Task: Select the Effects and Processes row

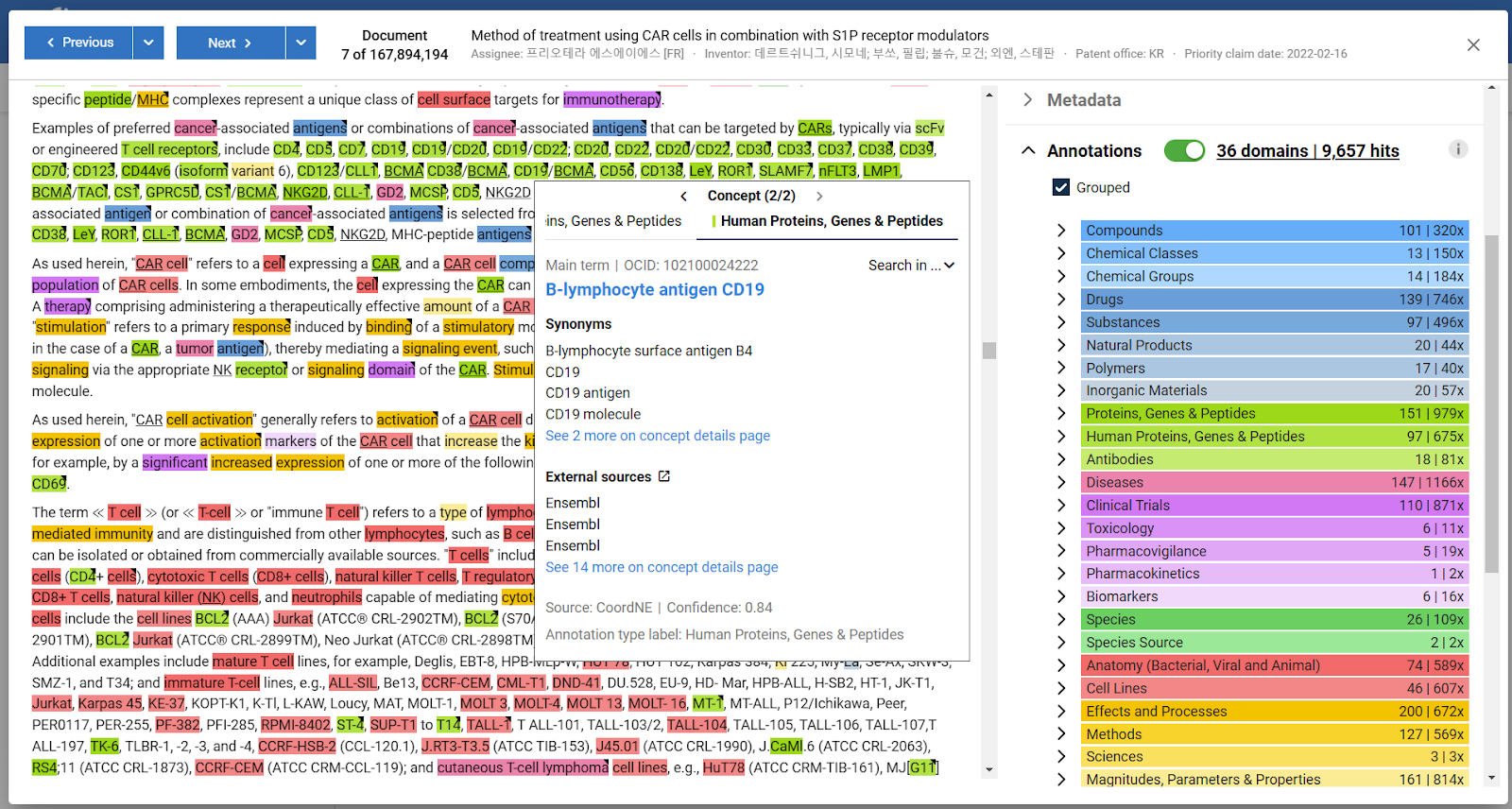Action: tap(1274, 711)
